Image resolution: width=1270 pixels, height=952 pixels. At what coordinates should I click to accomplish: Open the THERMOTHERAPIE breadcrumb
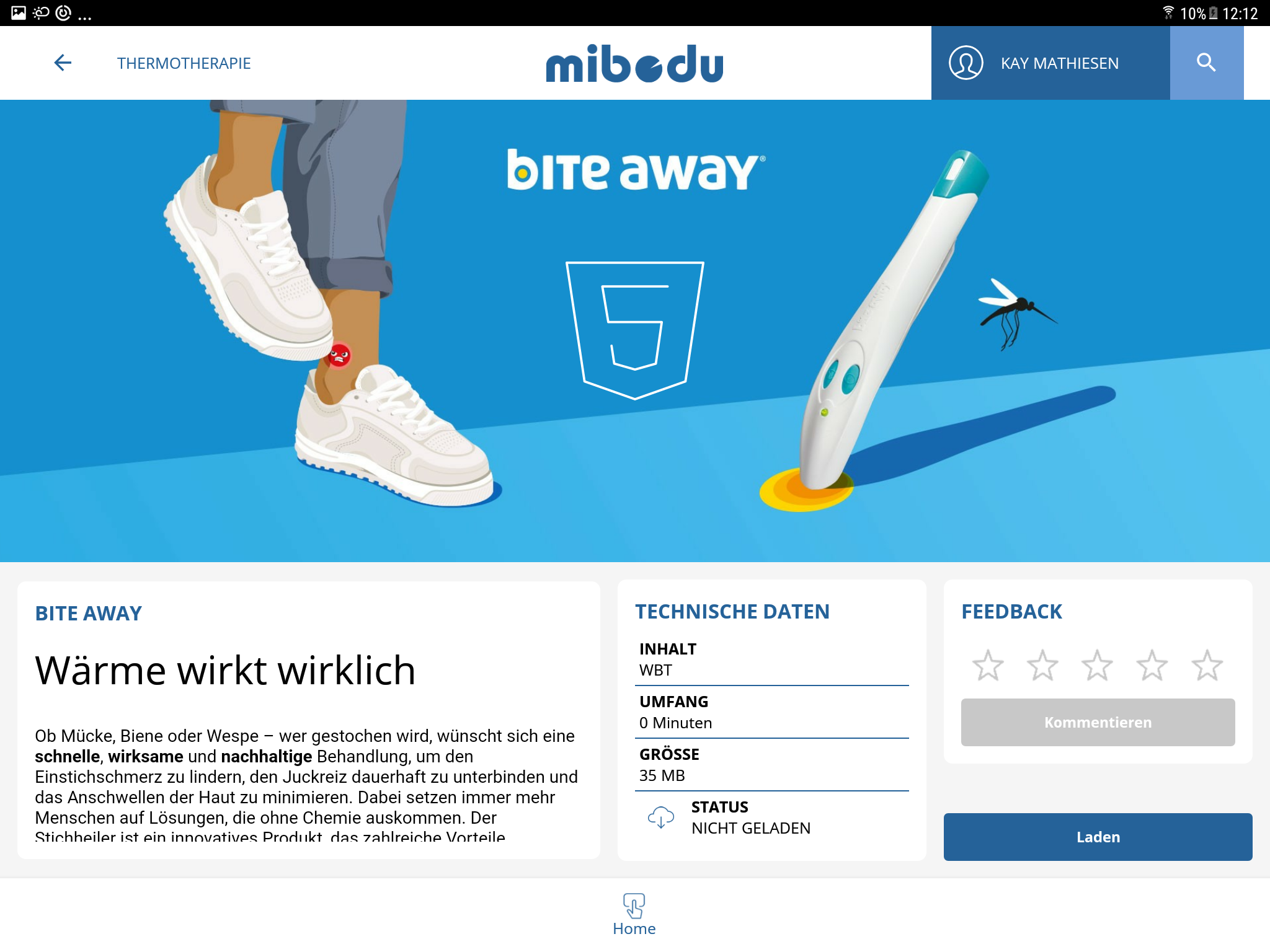coord(184,63)
